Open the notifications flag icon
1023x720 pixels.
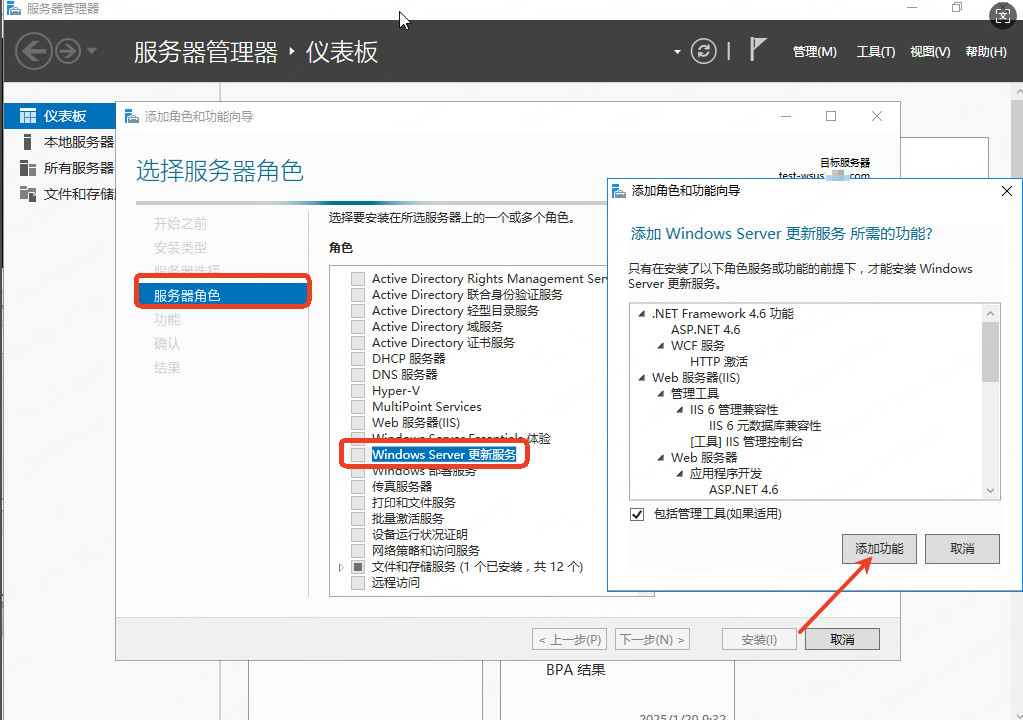point(757,49)
